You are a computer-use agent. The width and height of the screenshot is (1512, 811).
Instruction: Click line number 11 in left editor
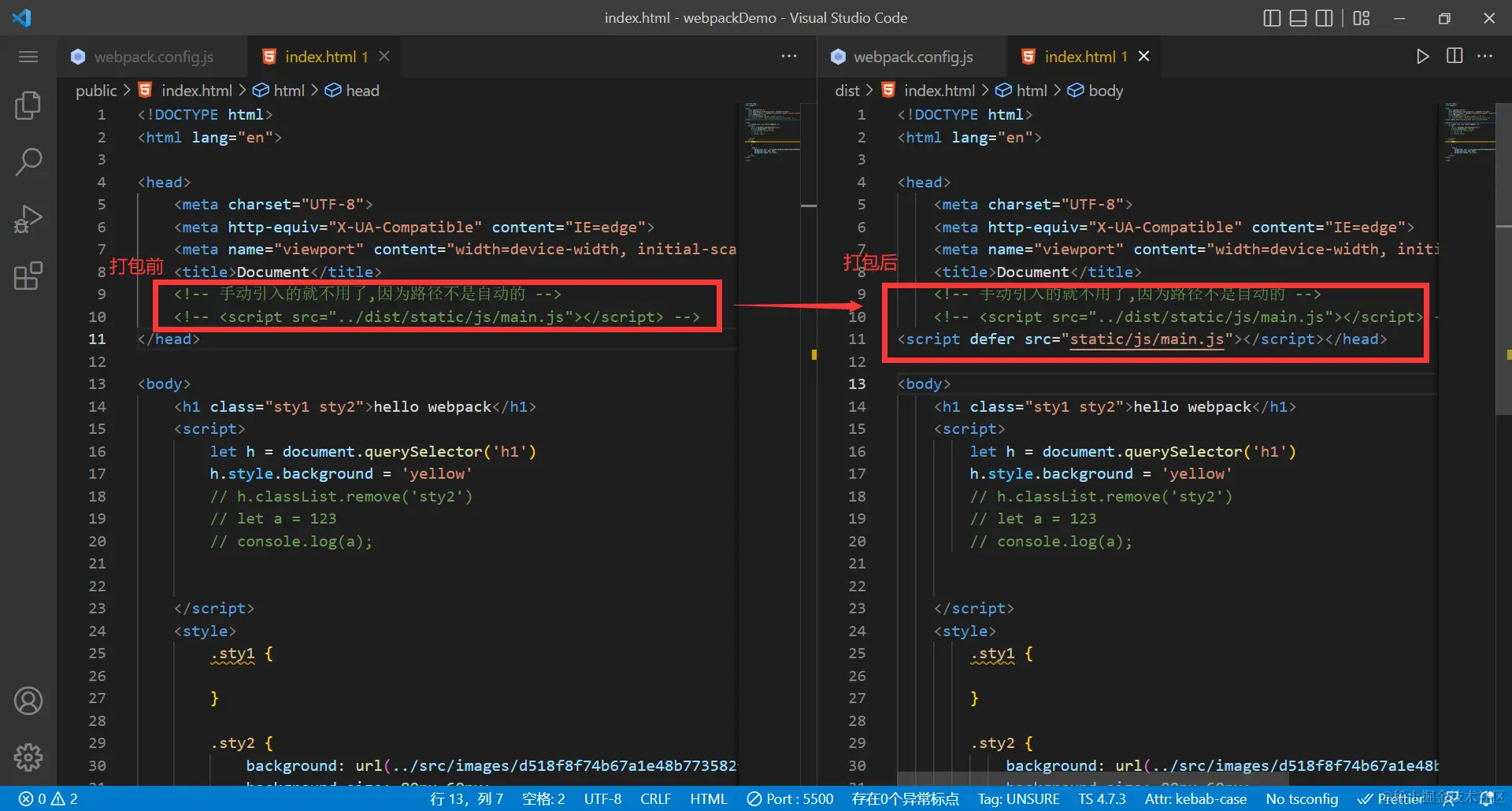coord(97,339)
